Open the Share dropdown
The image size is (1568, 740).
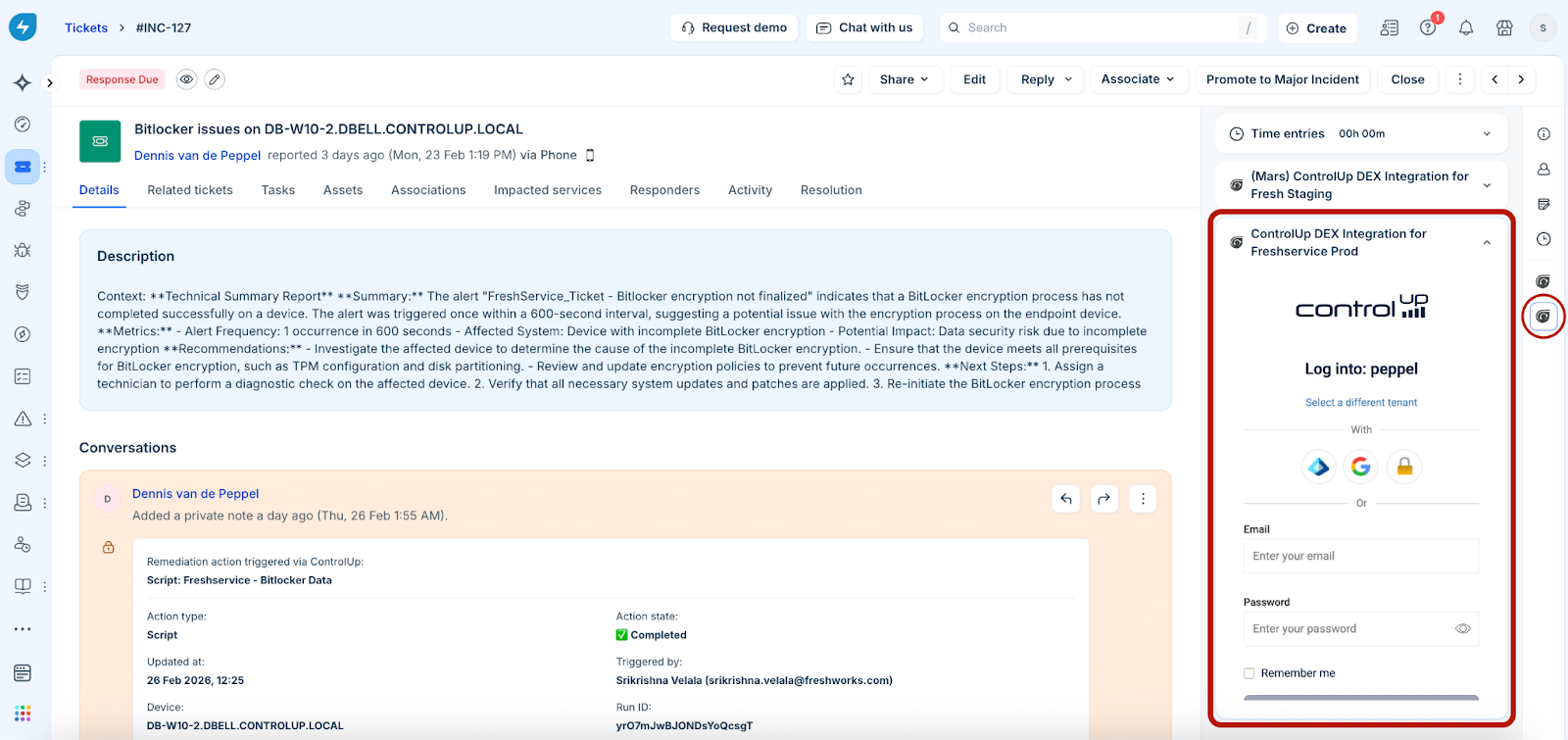(905, 79)
